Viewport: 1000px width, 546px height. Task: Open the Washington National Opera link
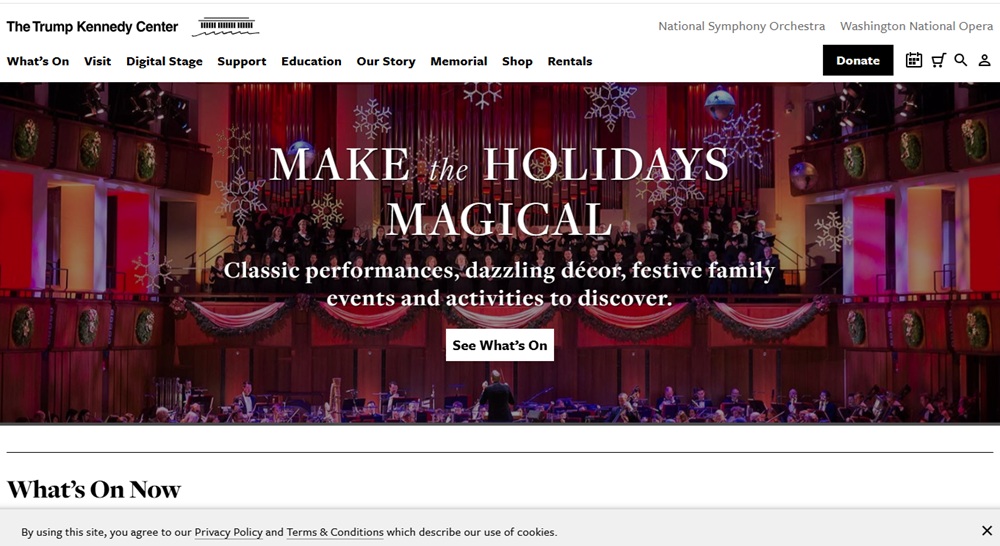(916, 27)
